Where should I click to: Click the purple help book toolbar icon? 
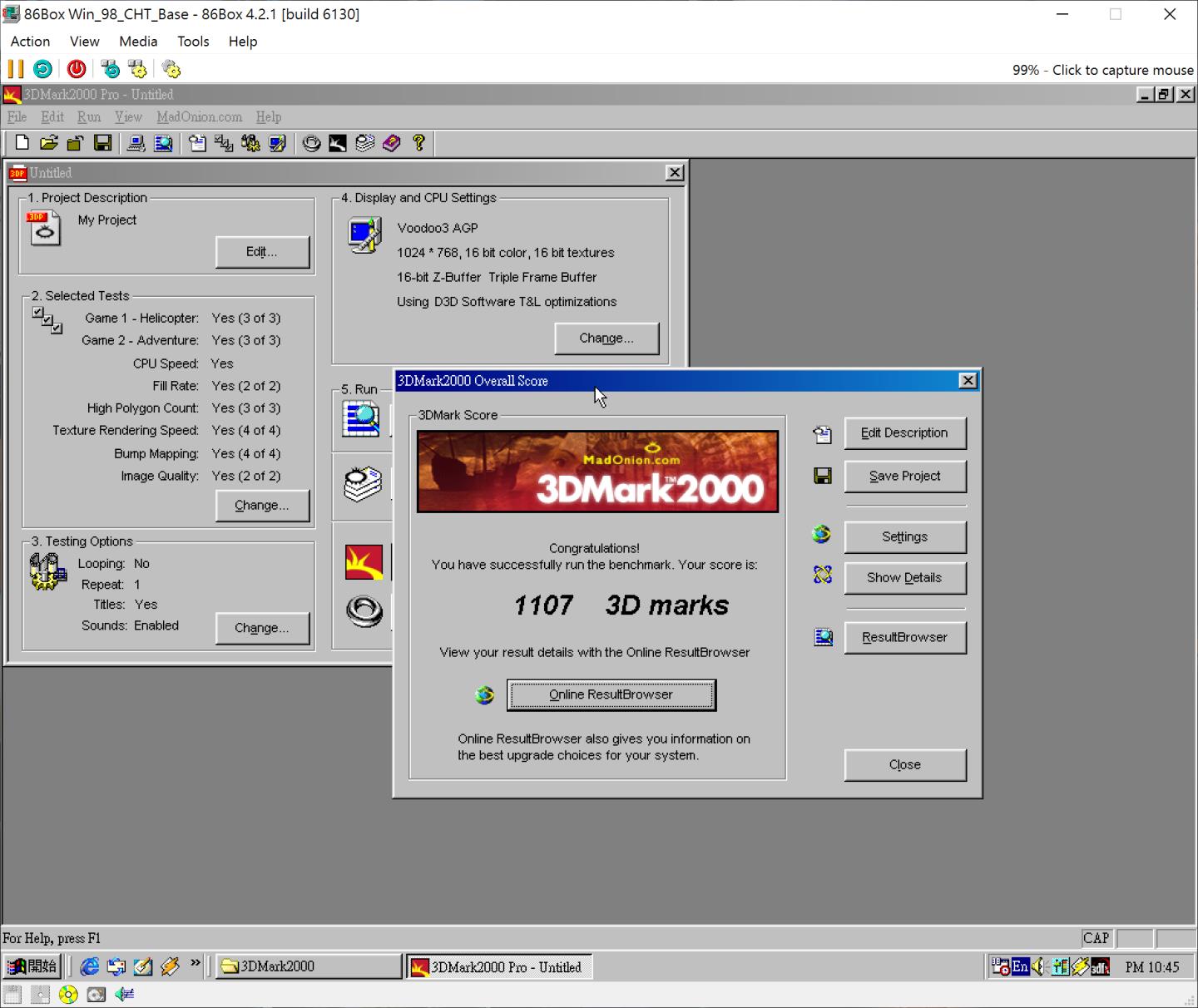(x=391, y=143)
